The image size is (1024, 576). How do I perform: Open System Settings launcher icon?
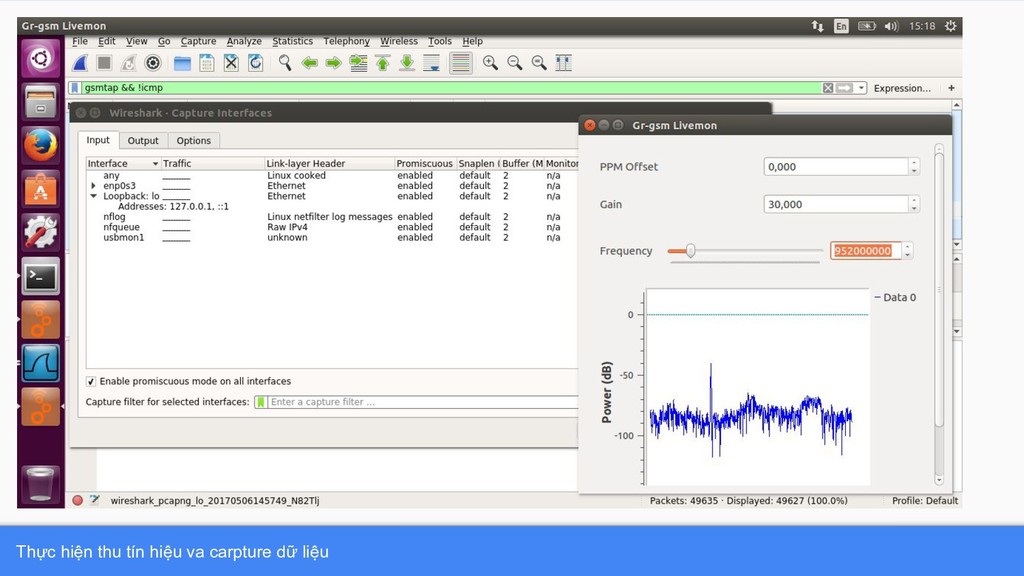click(x=40, y=232)
